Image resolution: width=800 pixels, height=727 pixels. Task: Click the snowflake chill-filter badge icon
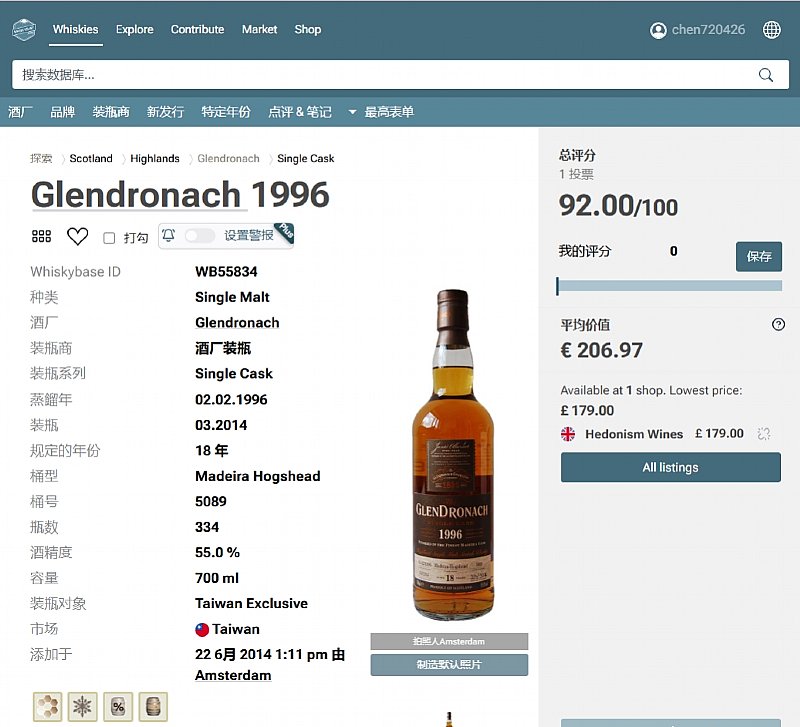(x=83, y=706)
